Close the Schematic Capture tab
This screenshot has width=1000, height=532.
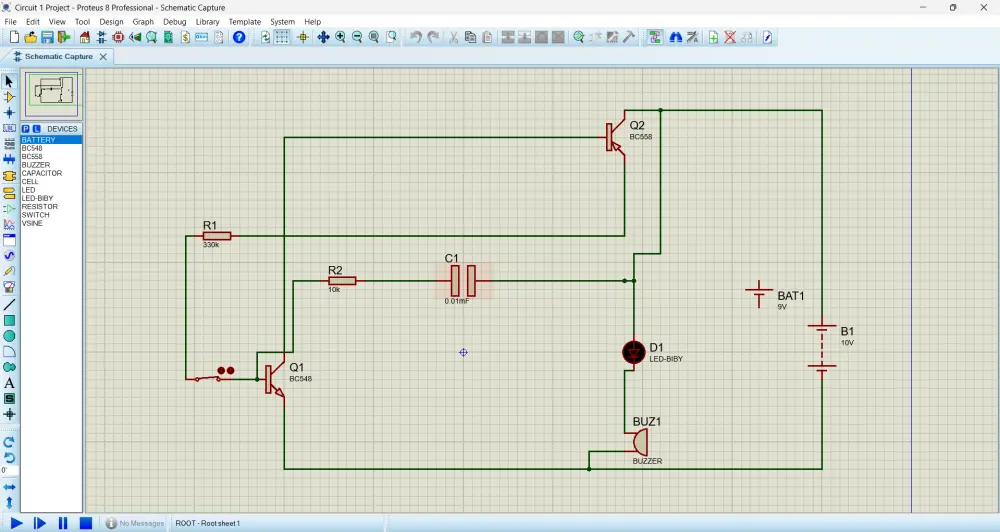(103, 57)
